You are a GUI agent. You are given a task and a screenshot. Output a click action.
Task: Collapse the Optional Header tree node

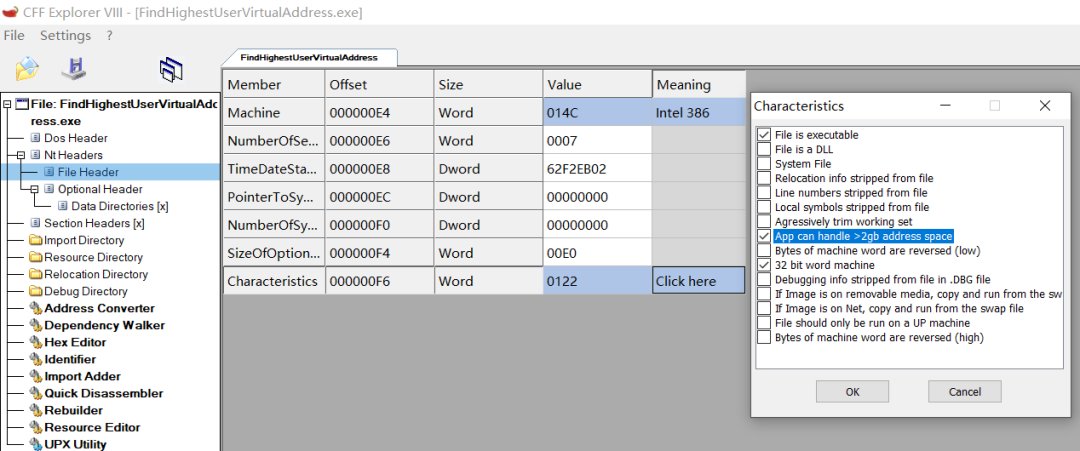point(34,189)
